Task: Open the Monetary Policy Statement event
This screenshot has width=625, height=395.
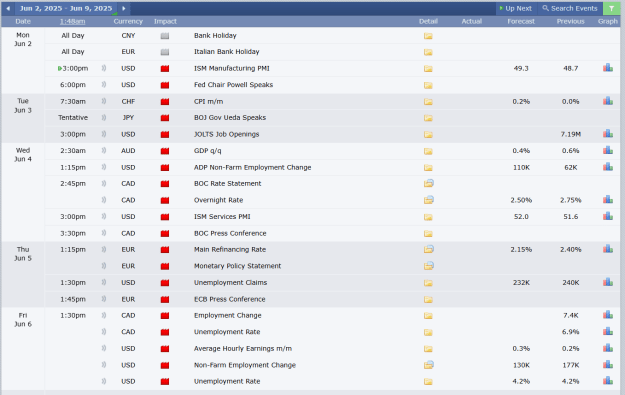Action: (x=237, y=266)
